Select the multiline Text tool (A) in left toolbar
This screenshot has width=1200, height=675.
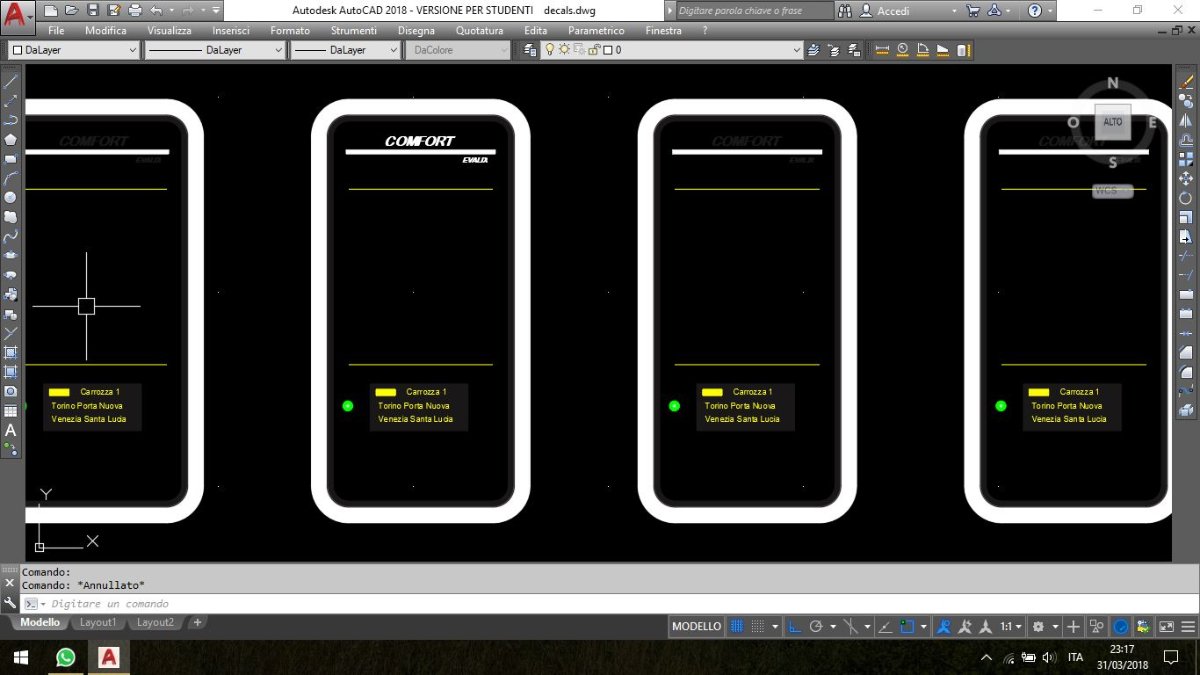point(11,431)
